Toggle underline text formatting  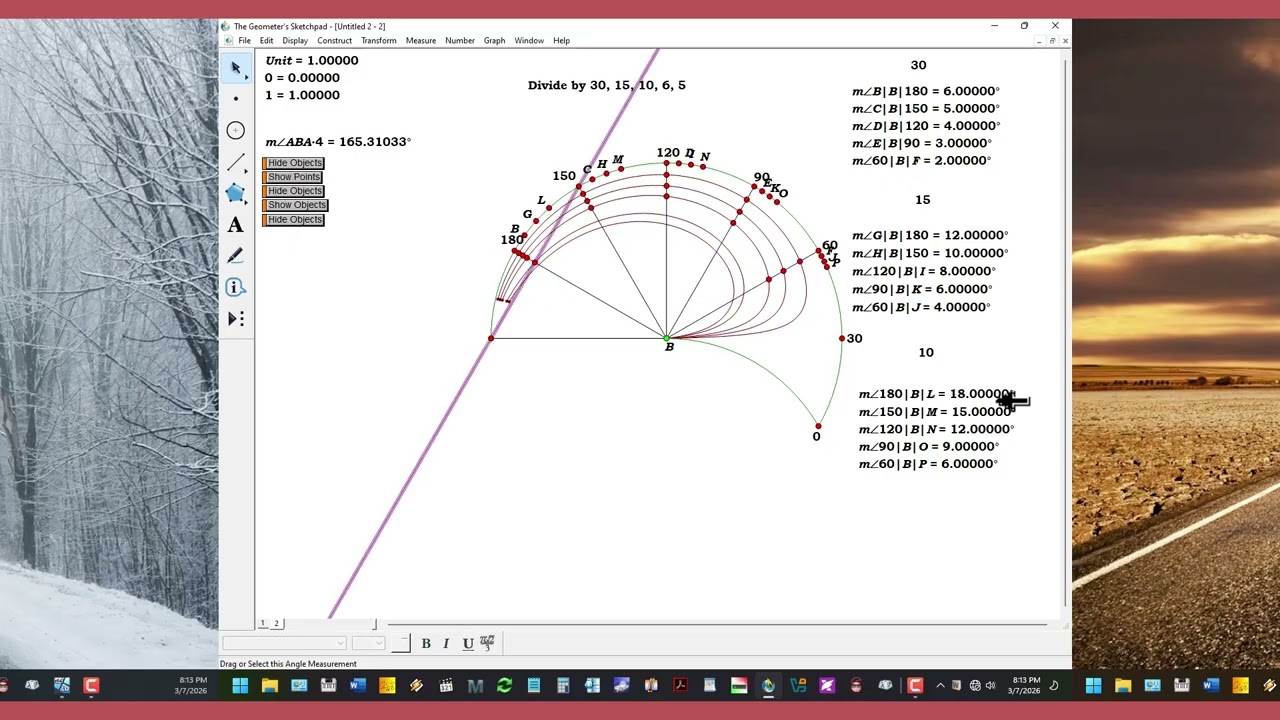click(x=467, y=643)
